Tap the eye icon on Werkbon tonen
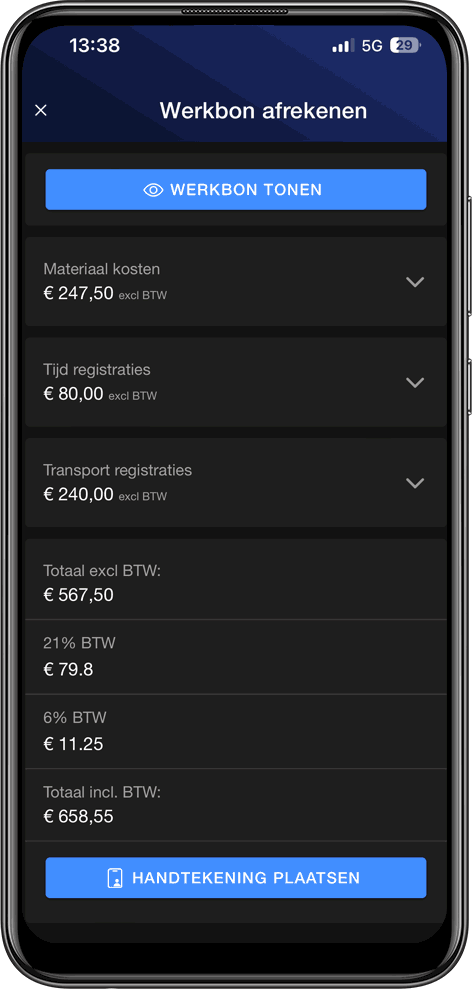This screenshot has width=472, height=989. click(x=153, y=190)
